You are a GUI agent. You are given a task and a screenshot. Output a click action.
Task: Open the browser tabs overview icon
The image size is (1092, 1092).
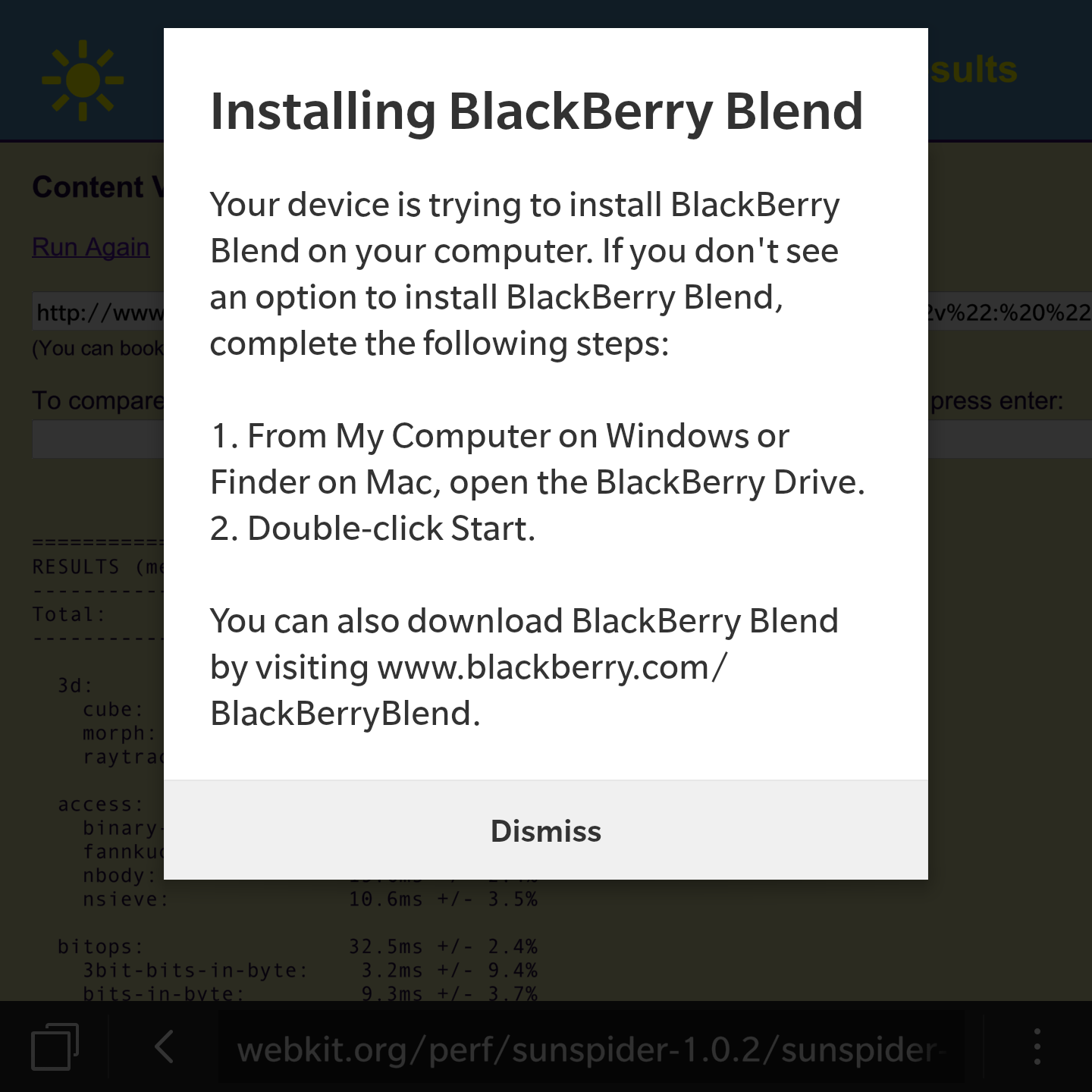[x=55, y=1047]
